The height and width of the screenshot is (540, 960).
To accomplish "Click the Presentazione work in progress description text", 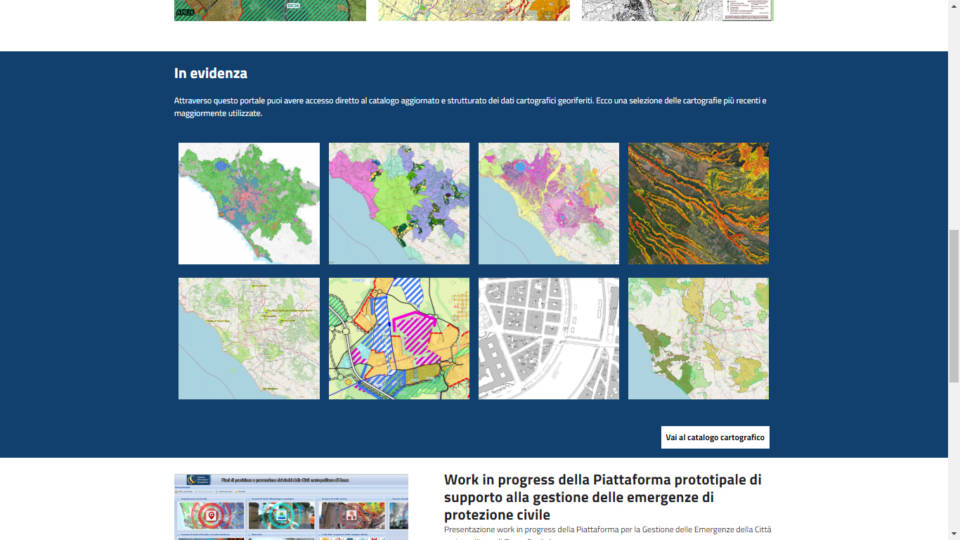I will click(x=608, y=529).
